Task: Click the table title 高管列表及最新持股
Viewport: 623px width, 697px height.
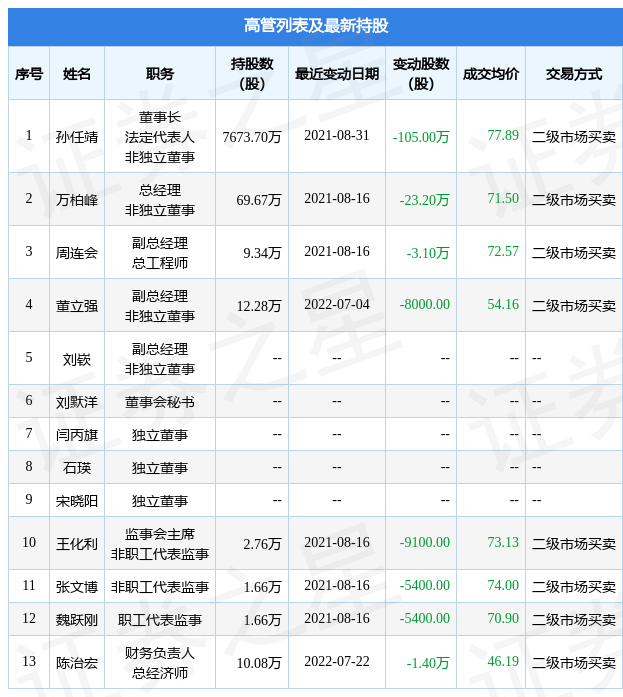Action: pyautogui.click(x=316, y=26)
